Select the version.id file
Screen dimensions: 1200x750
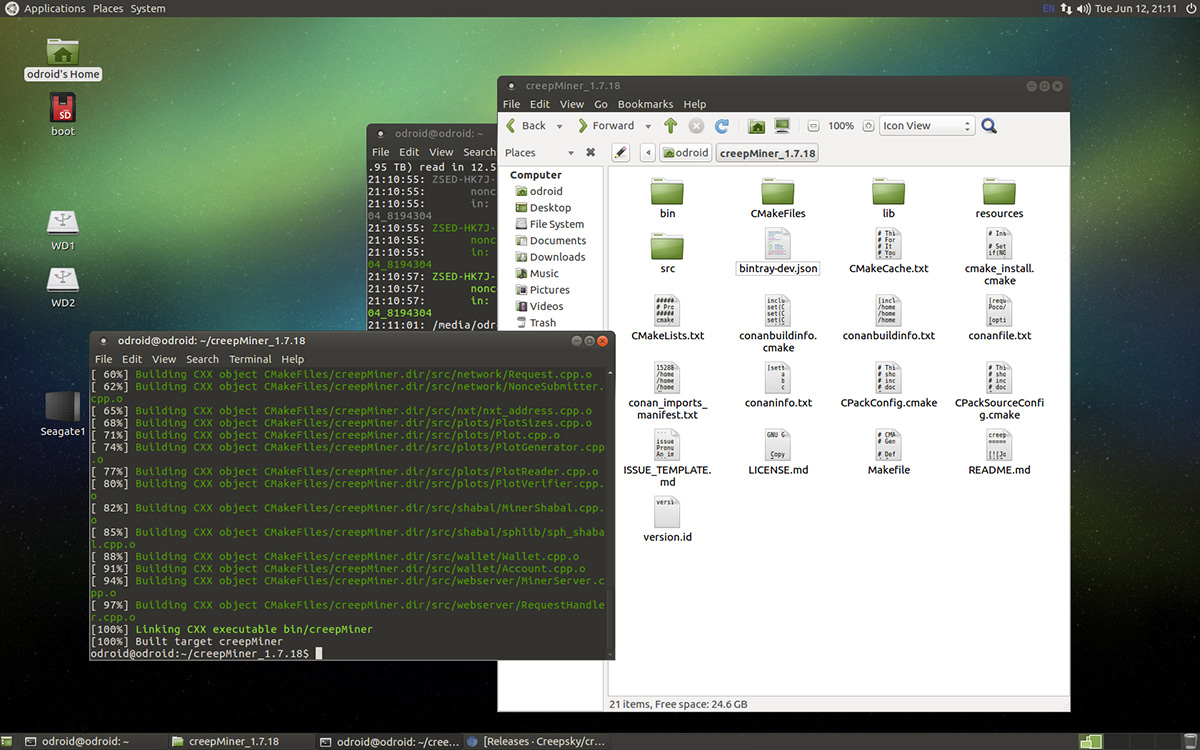tap(667, 520)
